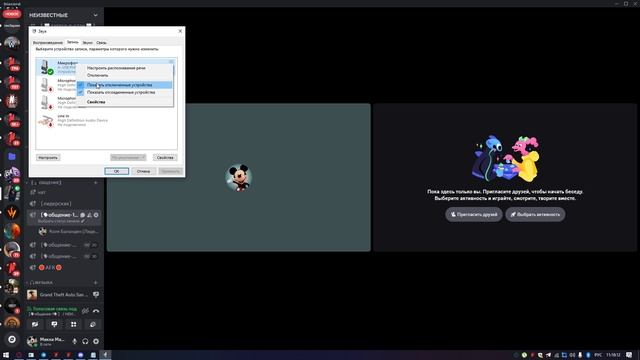Click the Настроить button in the Sound dialog
The width and height of the screenshot is (640, 360).
(48, 158)
